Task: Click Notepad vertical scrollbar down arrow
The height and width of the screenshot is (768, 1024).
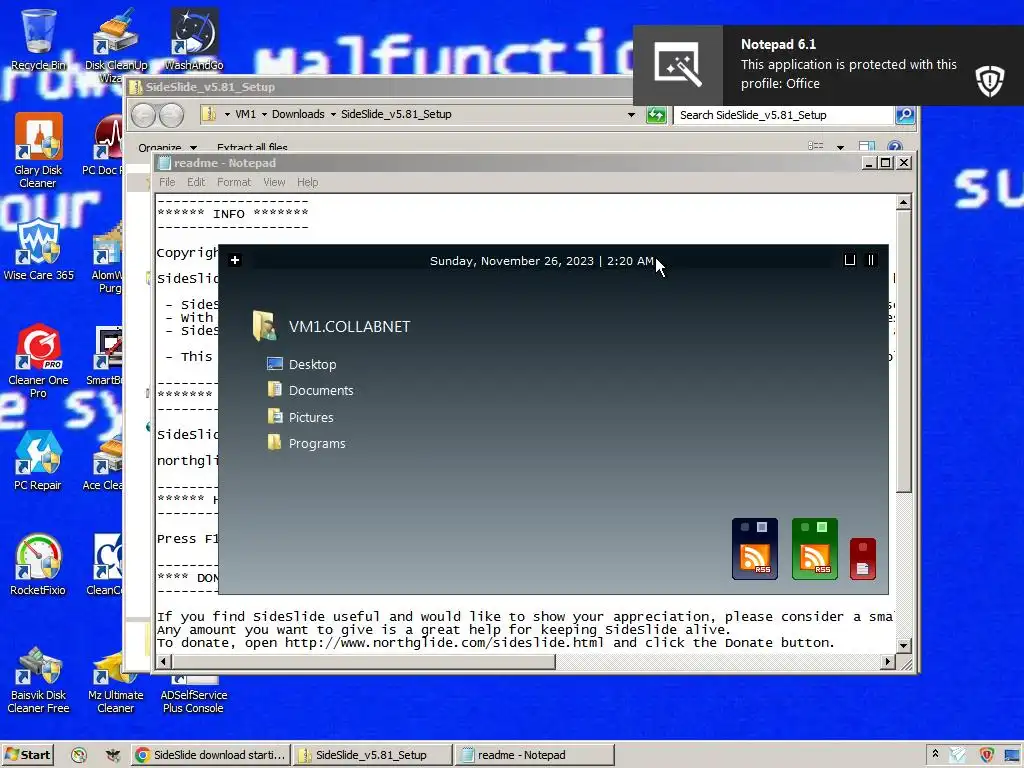Action: (903, 645)
